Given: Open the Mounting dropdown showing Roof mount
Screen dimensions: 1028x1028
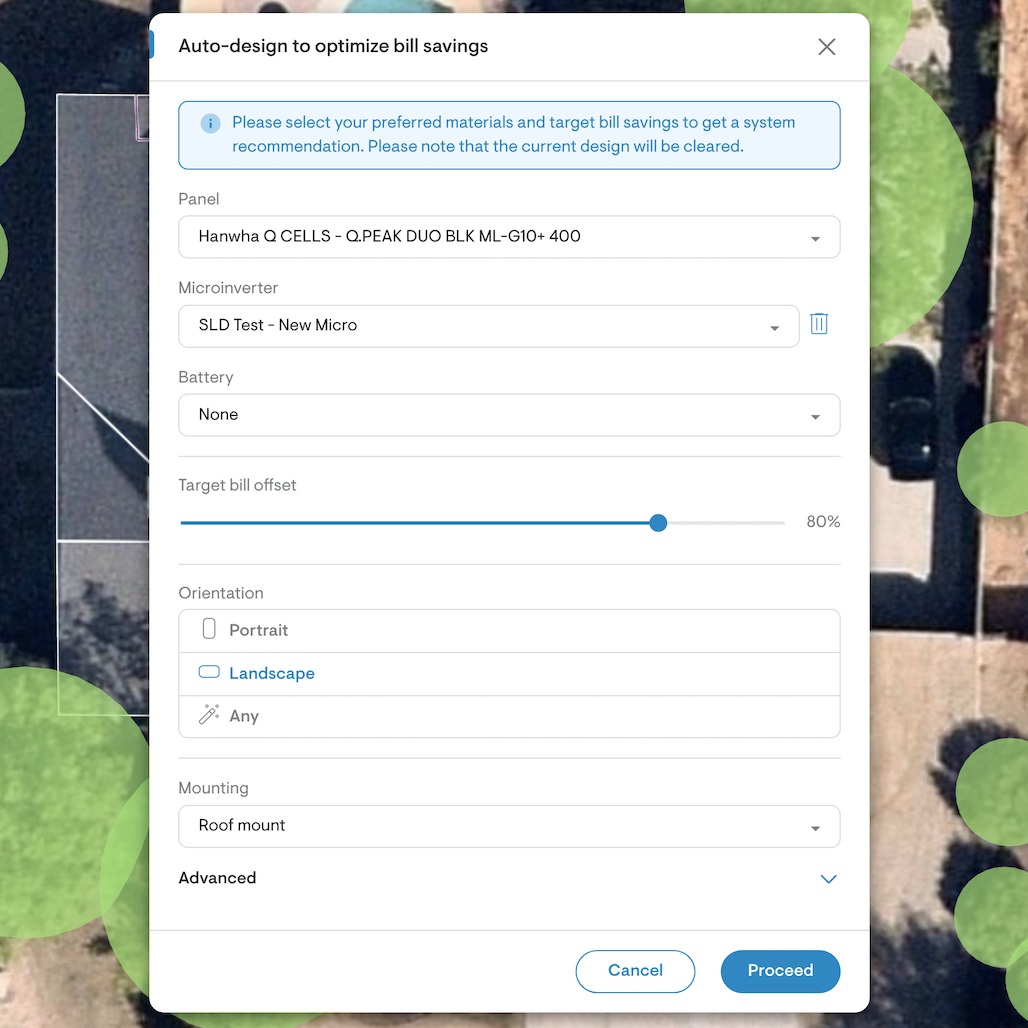Looking at the screenshot, I should coord(508,826).
